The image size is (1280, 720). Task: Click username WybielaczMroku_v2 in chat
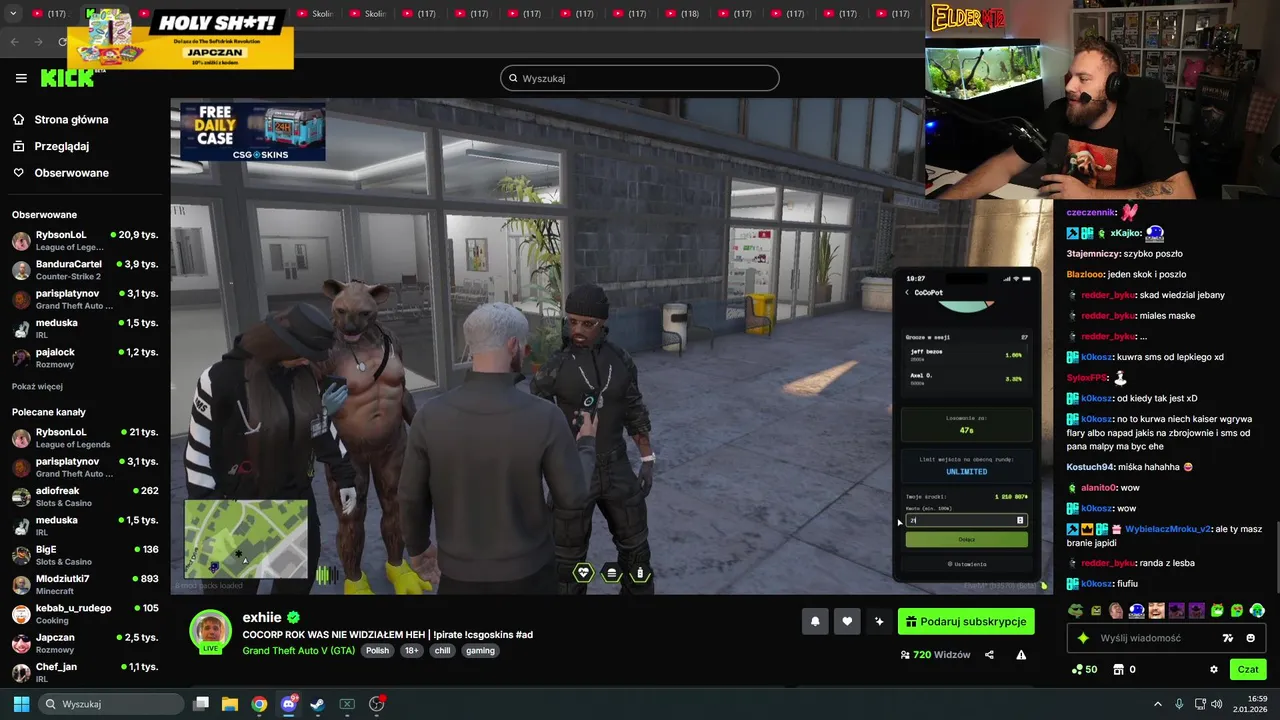pos(1168,529)
